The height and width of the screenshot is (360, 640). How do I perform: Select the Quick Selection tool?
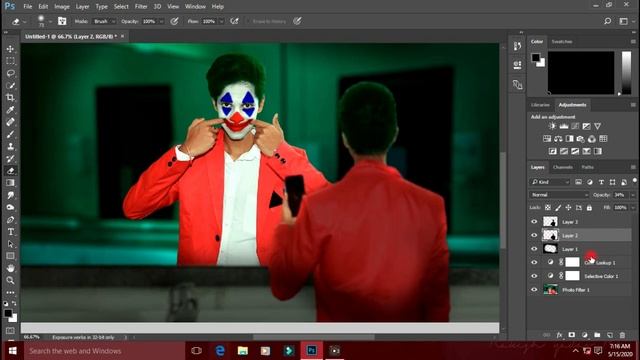pyautogui.click(x=11, y=85)
